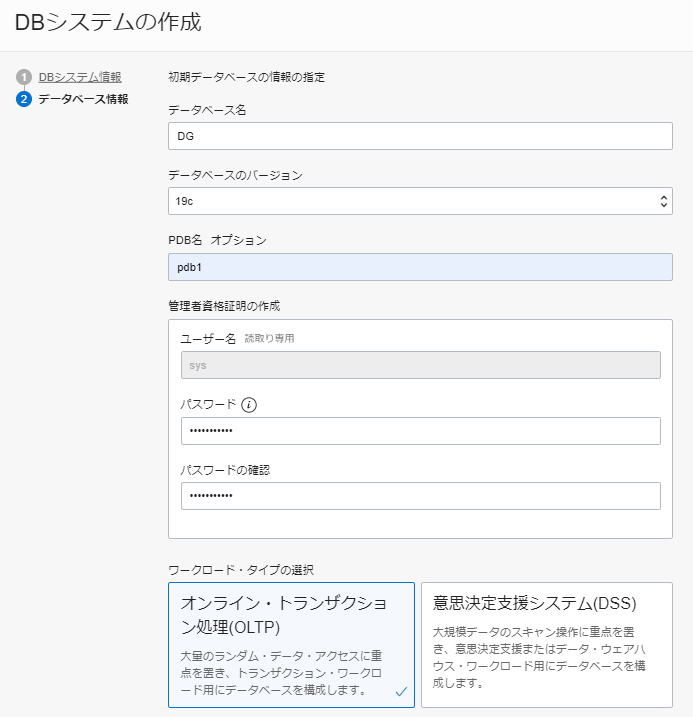Click the version dropdown arrow stepper

[664, 201]
